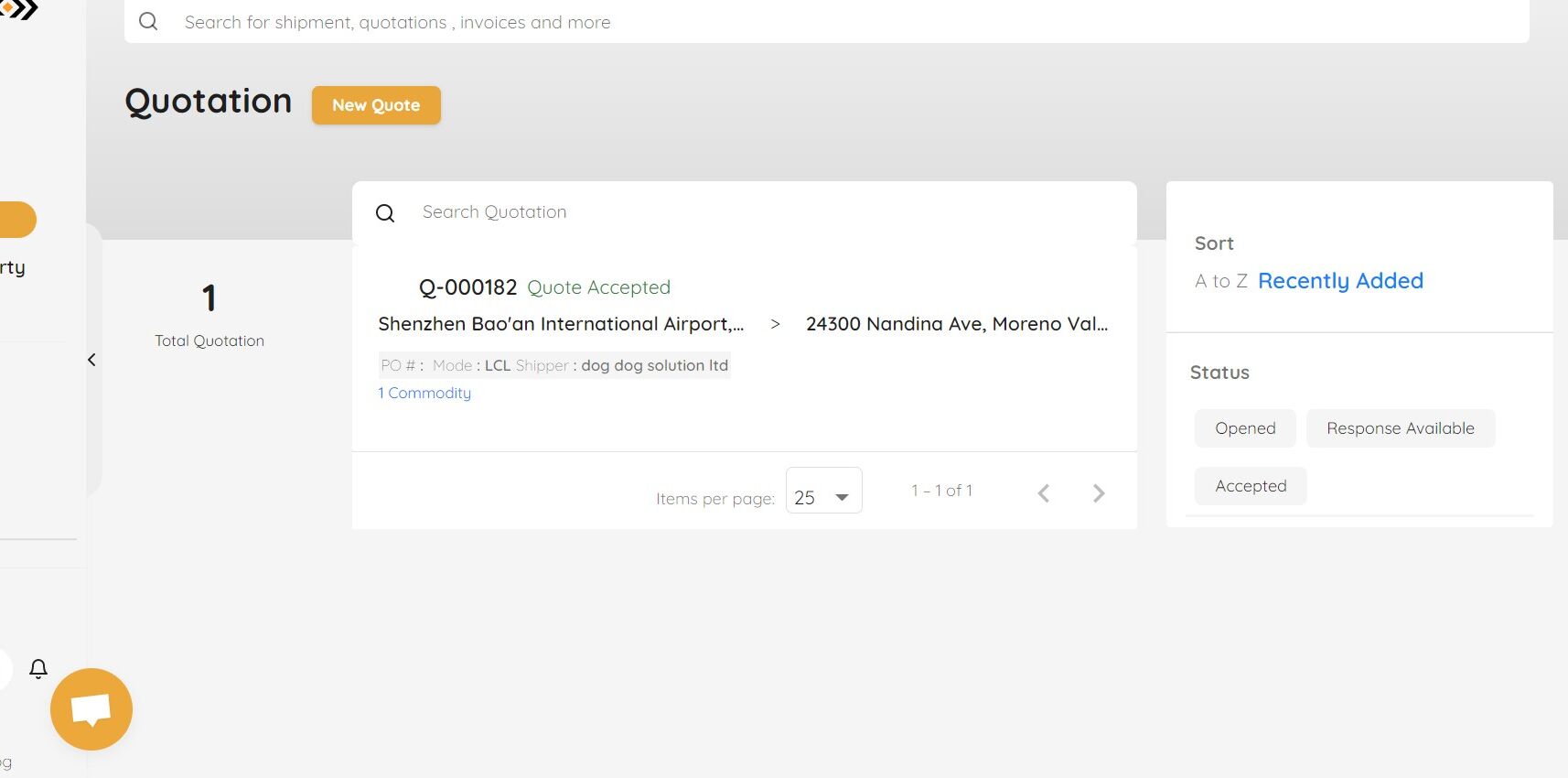Click destination 24300 Nandina Ave, Moreno Val...

click(957, 324)
